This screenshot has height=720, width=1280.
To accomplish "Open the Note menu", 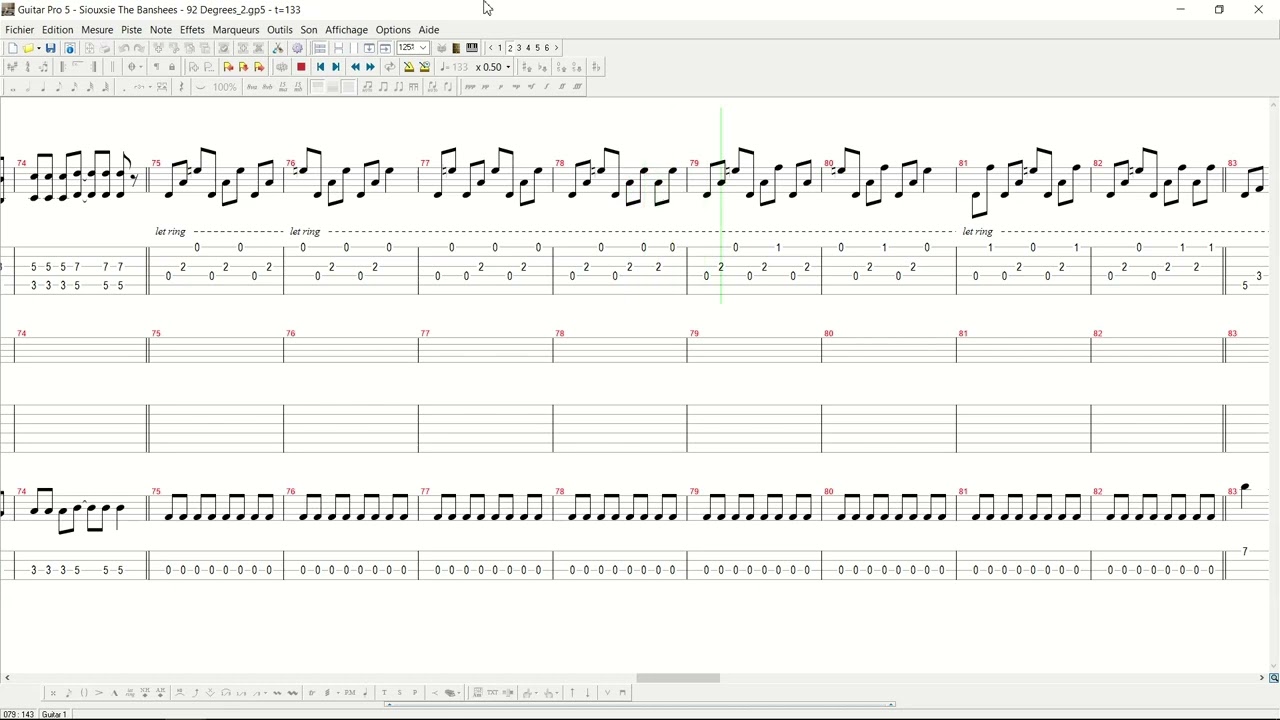I will pyautogui.click(x=161, y=30).
